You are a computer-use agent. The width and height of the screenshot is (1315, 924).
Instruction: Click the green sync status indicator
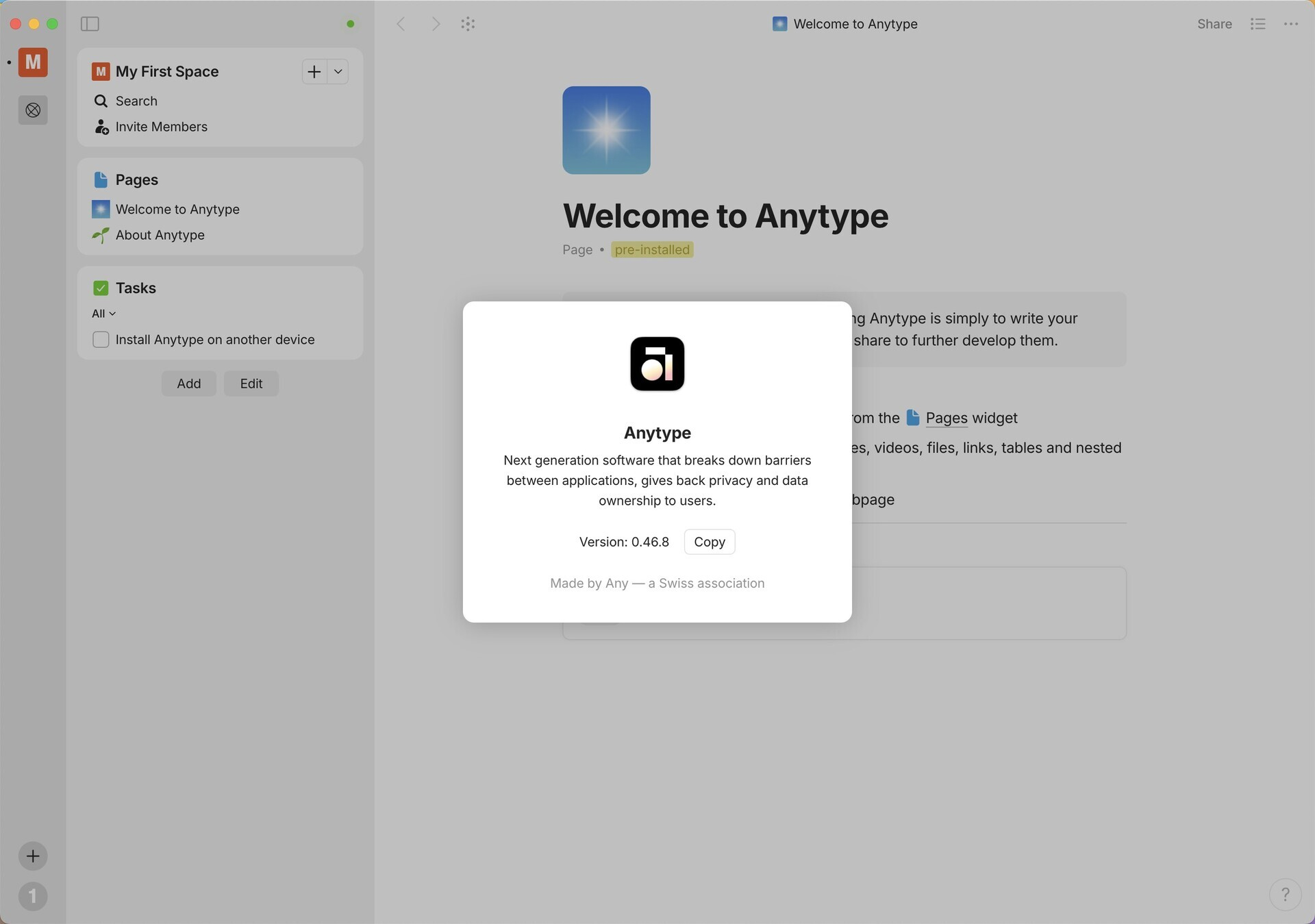click(349, 23)
